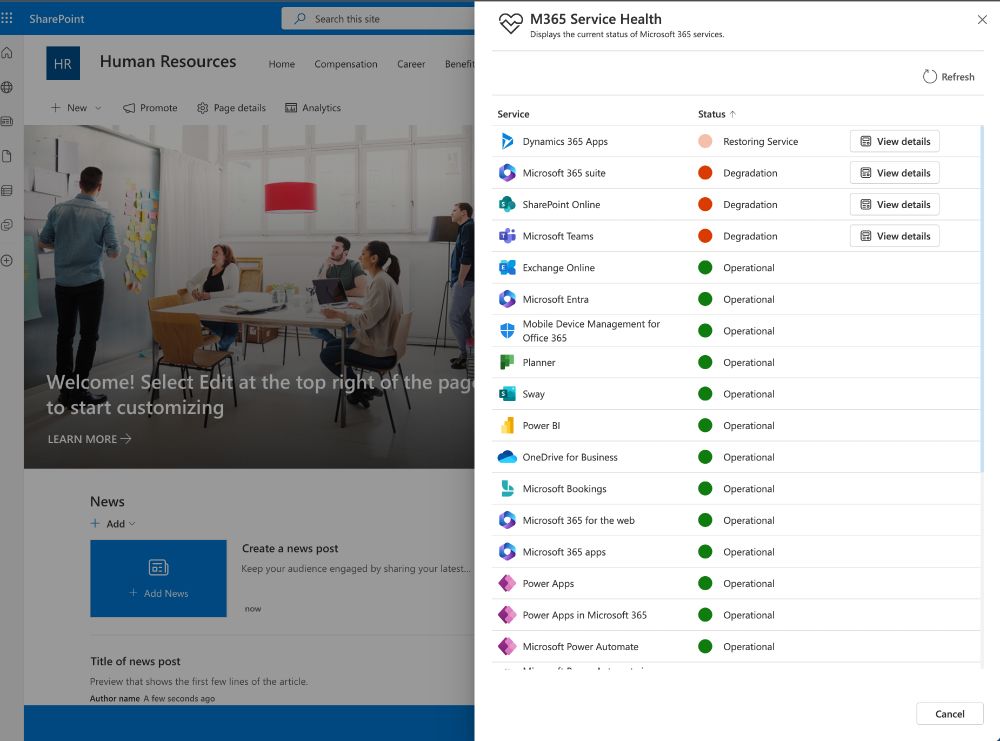This screenshot has height=741, width=1000.
Task: Click the Microsoft 365 suite icon
Action: tap(507, 173)
